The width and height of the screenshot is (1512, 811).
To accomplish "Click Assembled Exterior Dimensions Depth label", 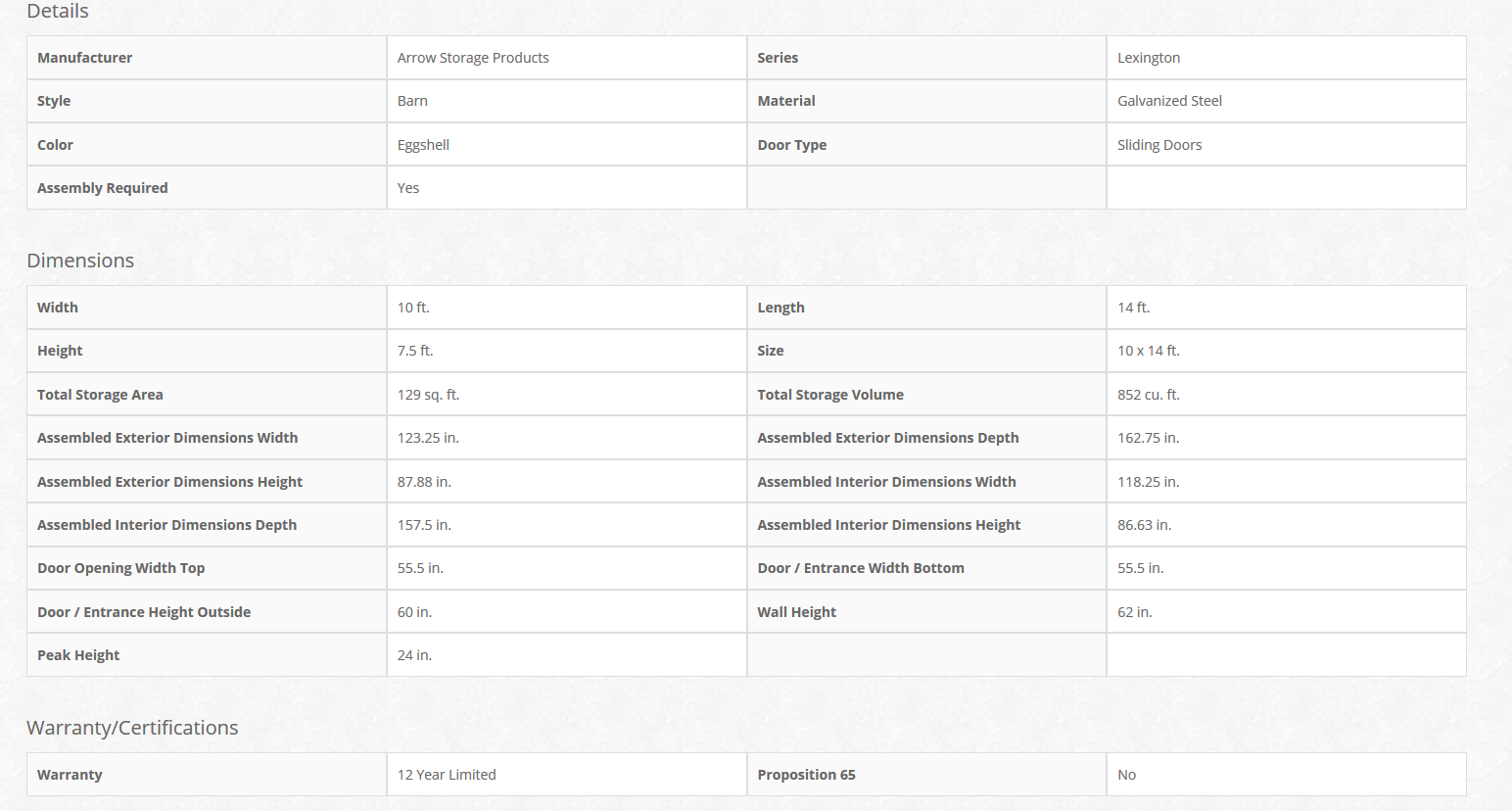I will click(x=888, y=438).
